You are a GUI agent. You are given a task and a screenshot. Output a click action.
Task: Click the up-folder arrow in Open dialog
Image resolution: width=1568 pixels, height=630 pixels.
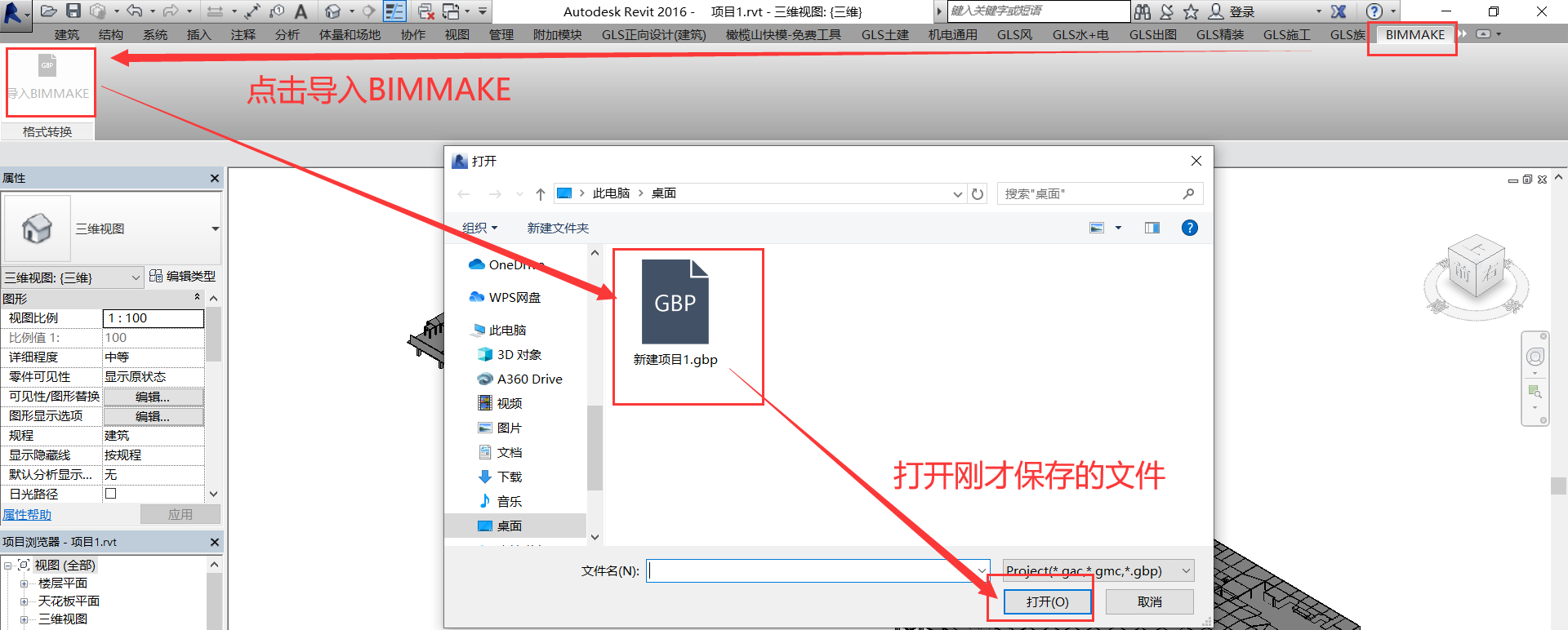click(x=541, y=193)
